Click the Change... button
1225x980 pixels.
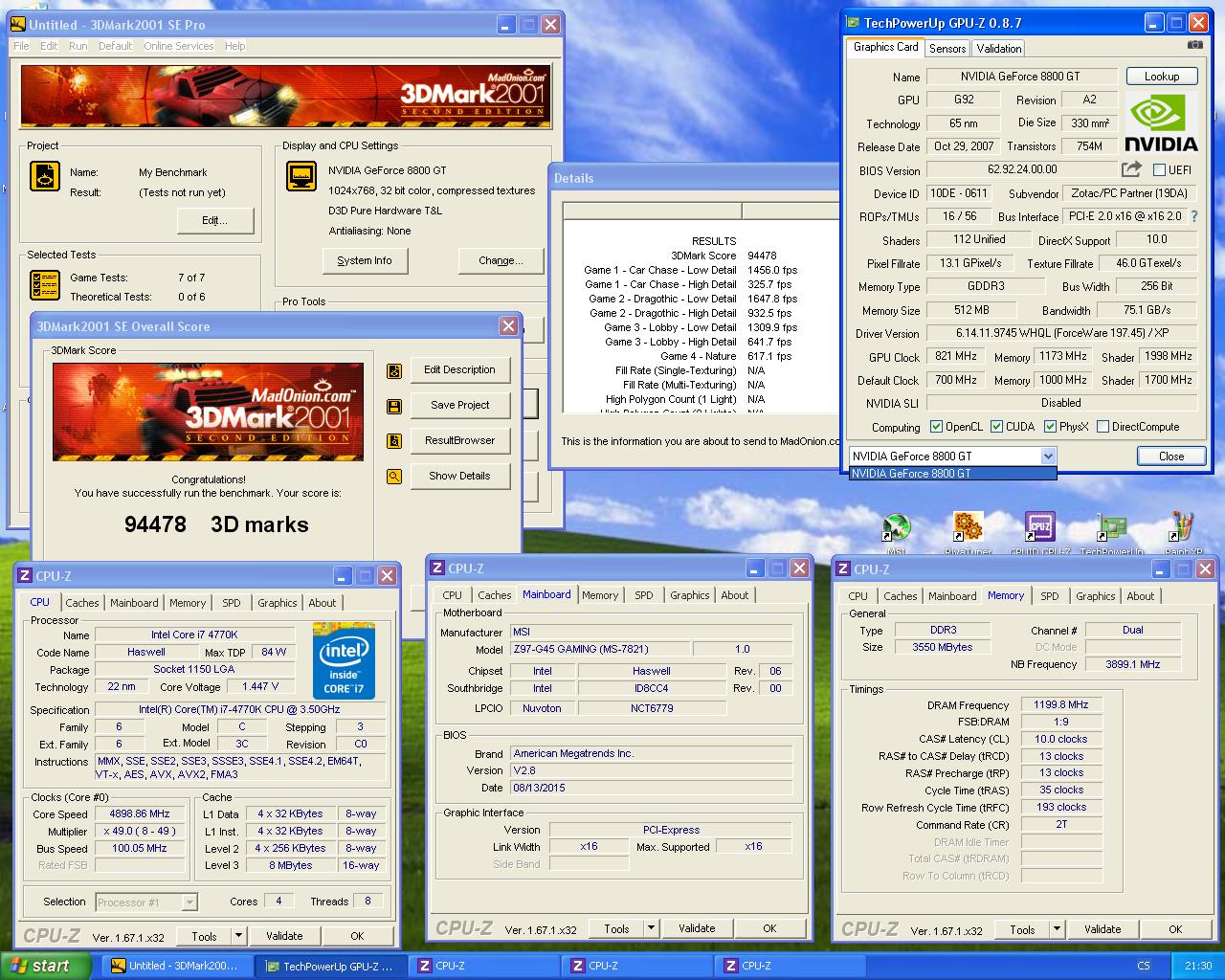point(501,260)
